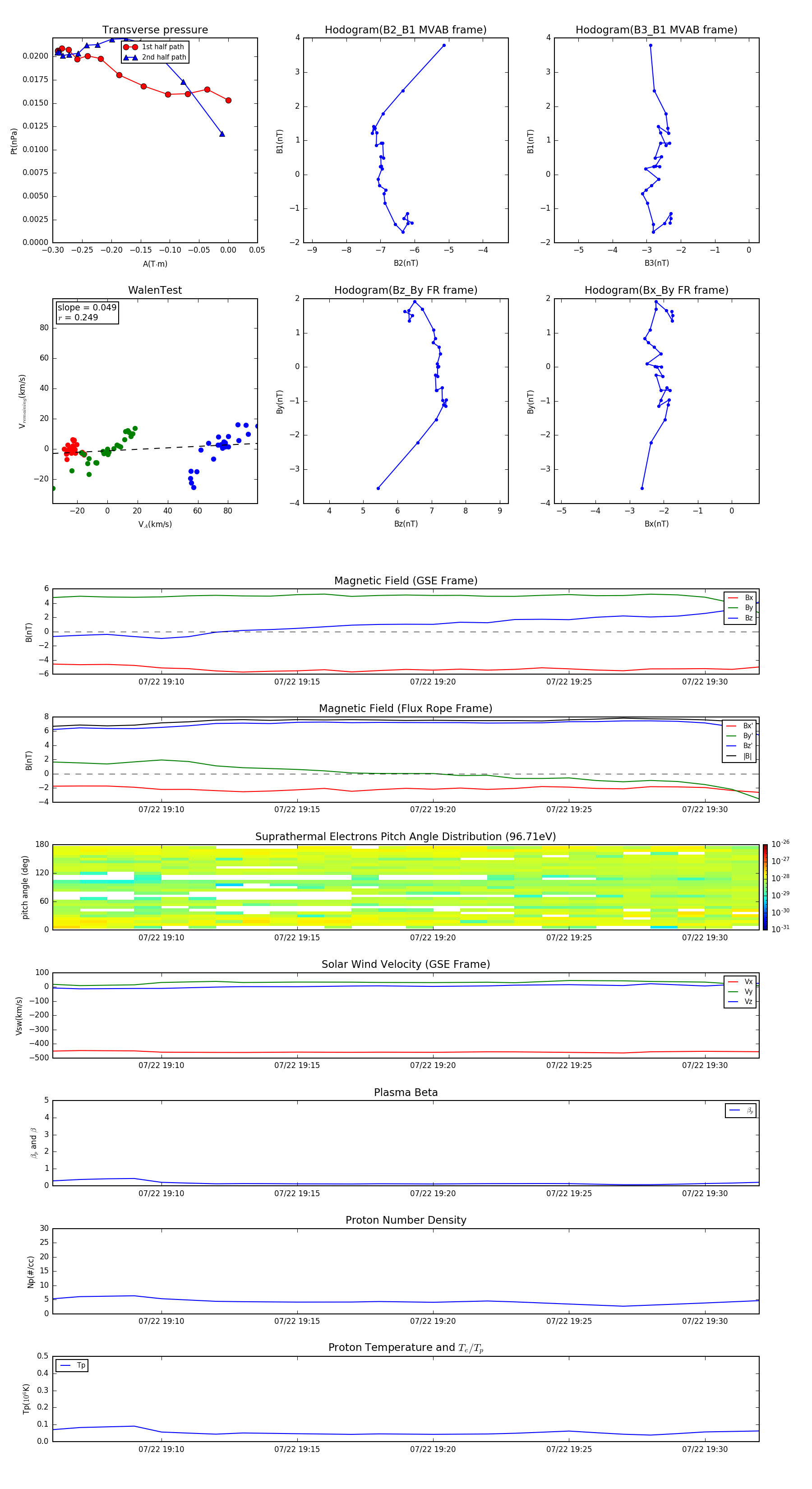Select the Bx' entry in Flux Rope legend

739,726
